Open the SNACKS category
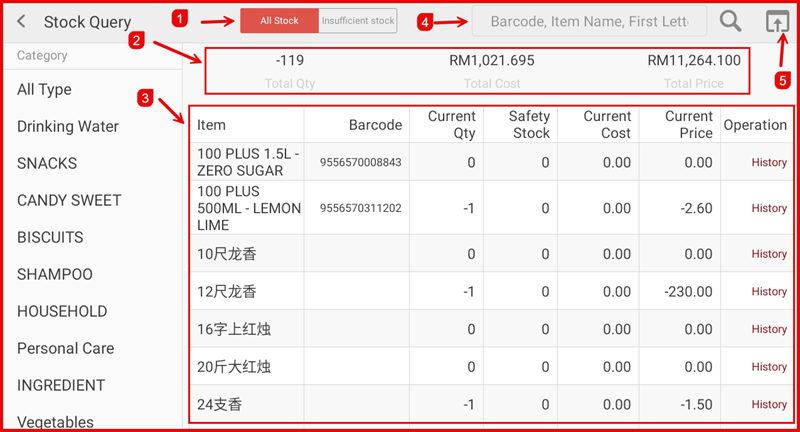This screenshot has height=432, width=800. coord(47,163)
